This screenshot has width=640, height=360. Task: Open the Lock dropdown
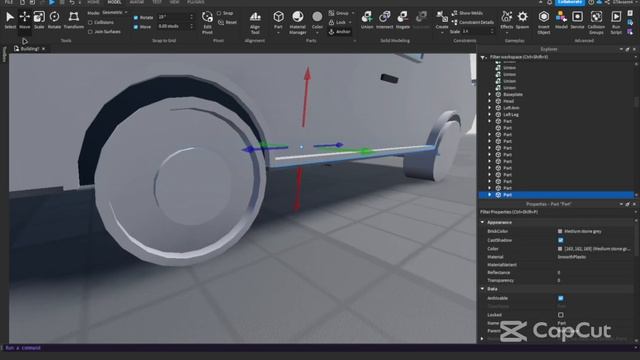[x=340, y=22]
